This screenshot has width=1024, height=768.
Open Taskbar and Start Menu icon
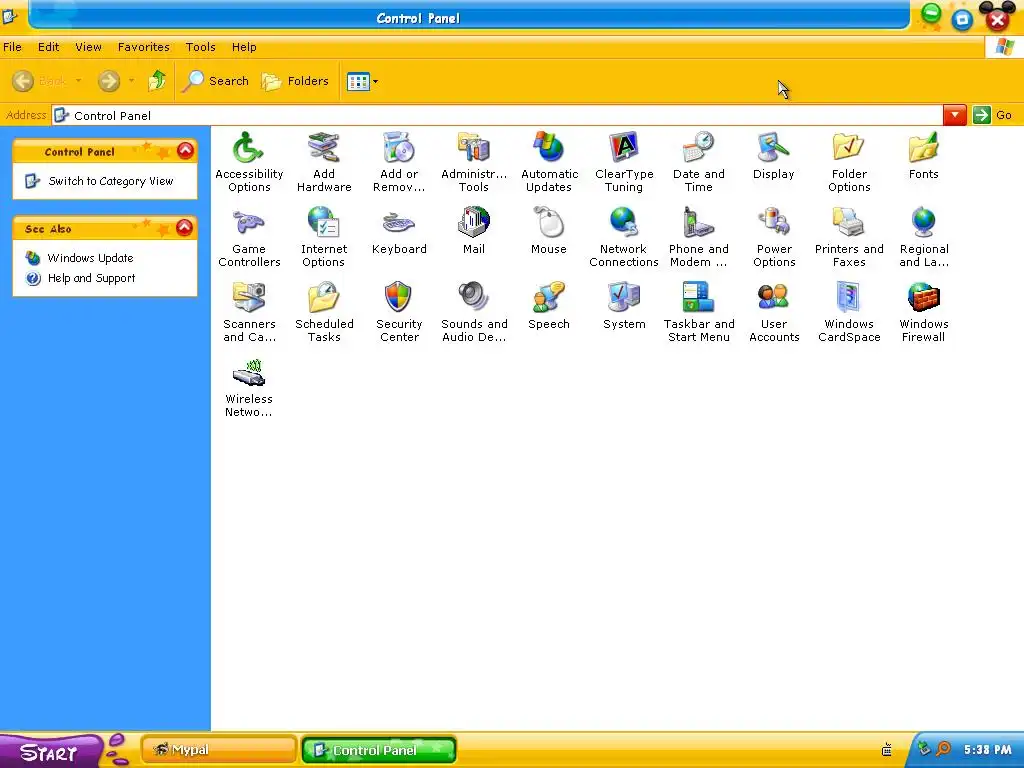tap(699, 312)
